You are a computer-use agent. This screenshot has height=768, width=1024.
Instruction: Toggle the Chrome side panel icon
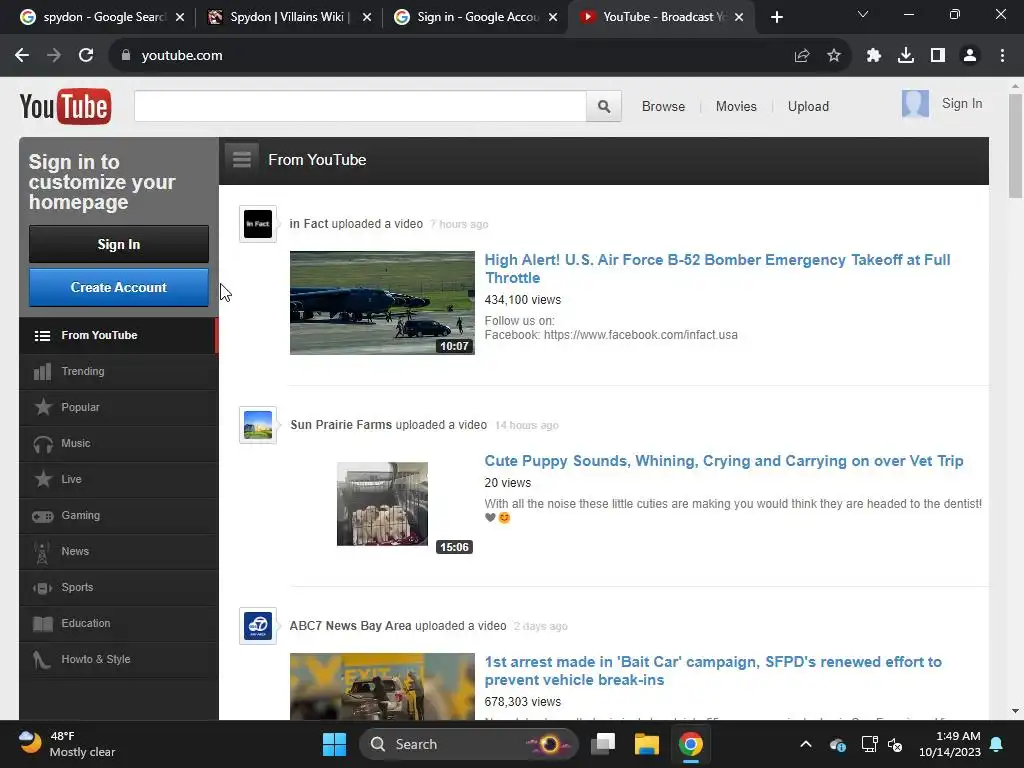point(938,56)
